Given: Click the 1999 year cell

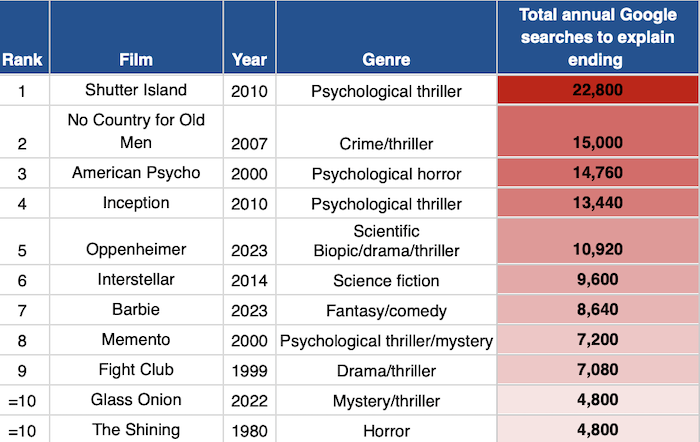Looking at the screenshot, I should click(249, 371).
